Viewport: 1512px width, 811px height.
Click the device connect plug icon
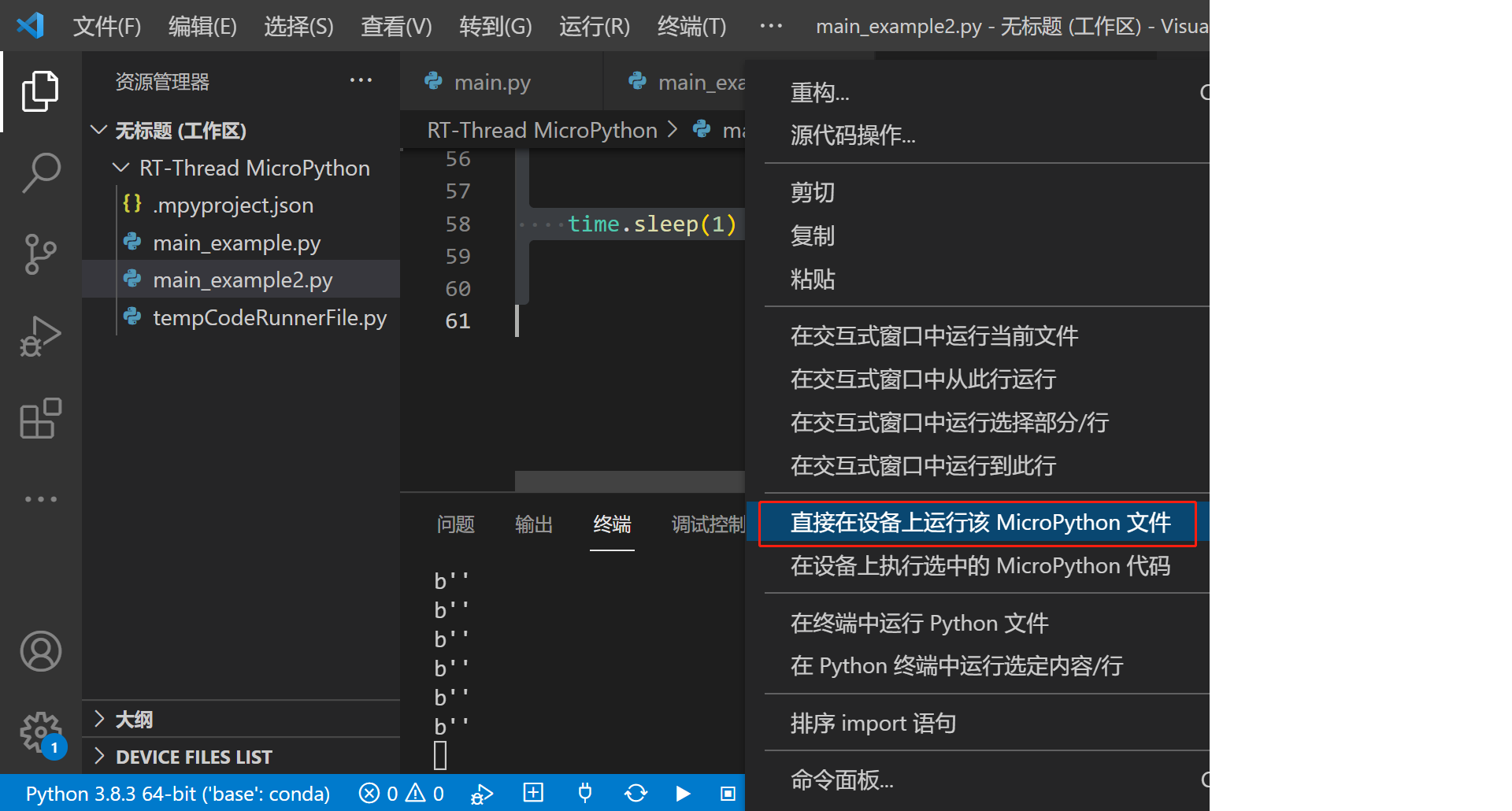[584, 793]
